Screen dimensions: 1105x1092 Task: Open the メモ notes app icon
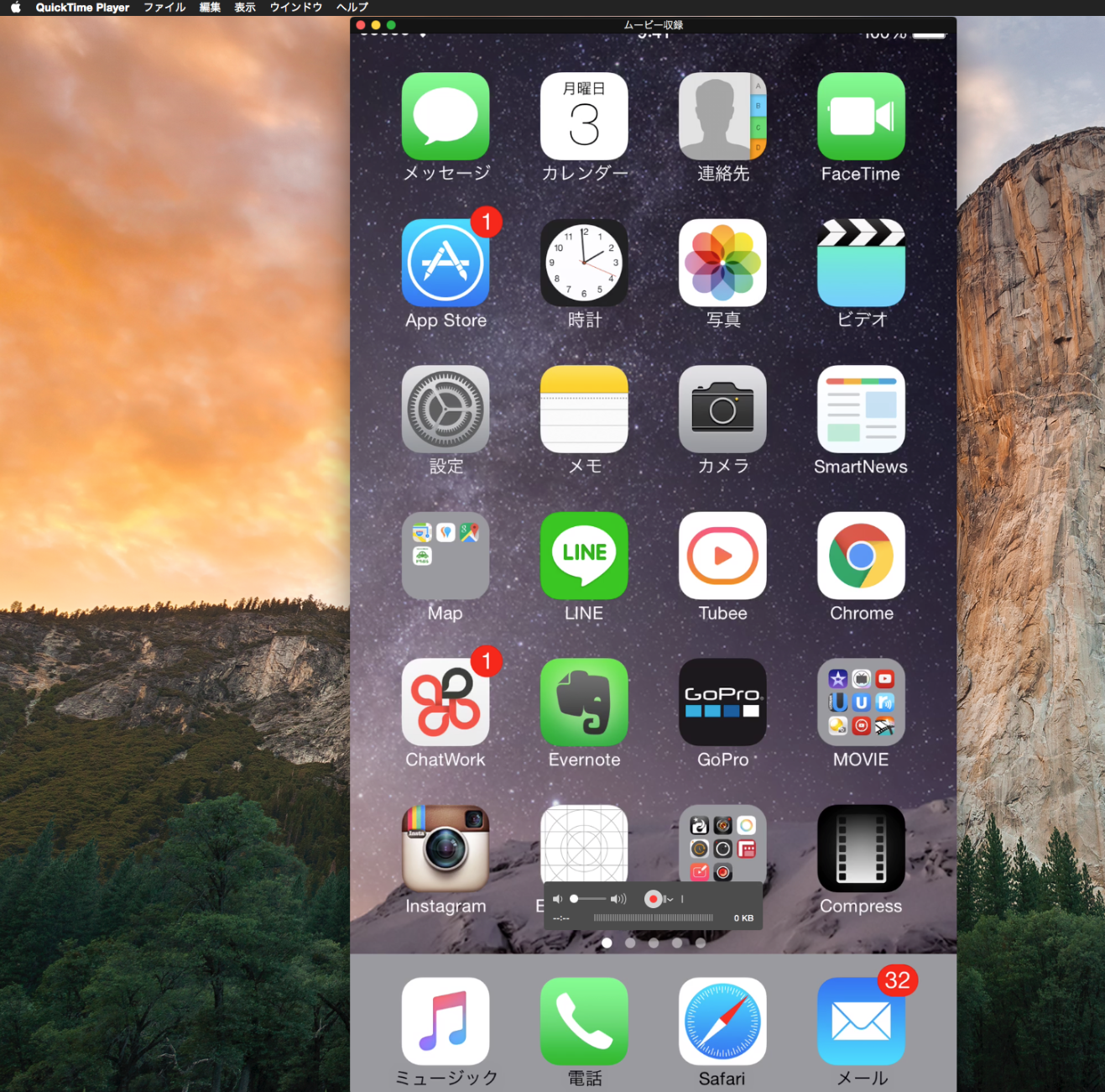click(x=584, y=409)
